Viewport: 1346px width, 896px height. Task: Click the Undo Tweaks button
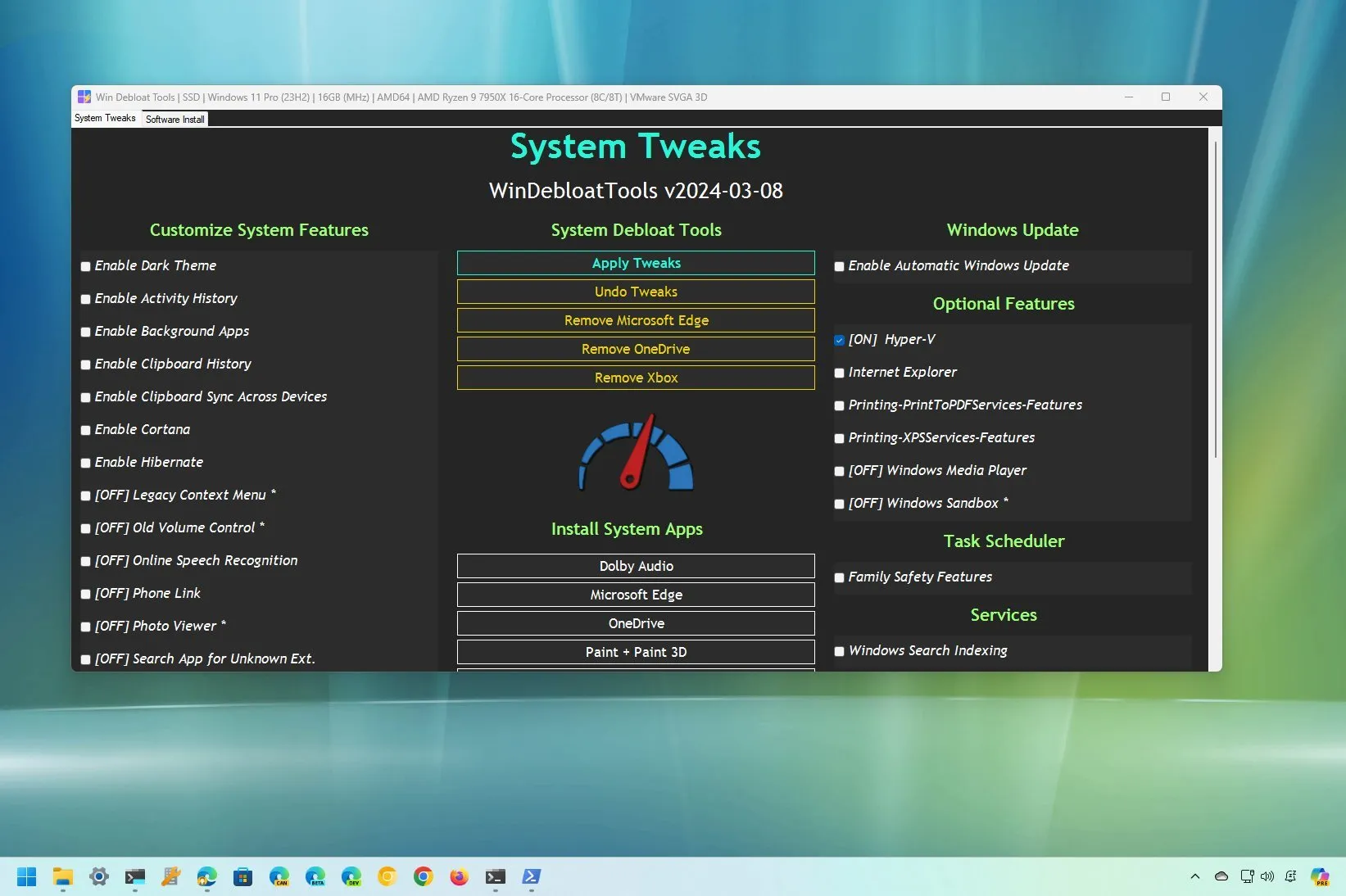point(636,292)
